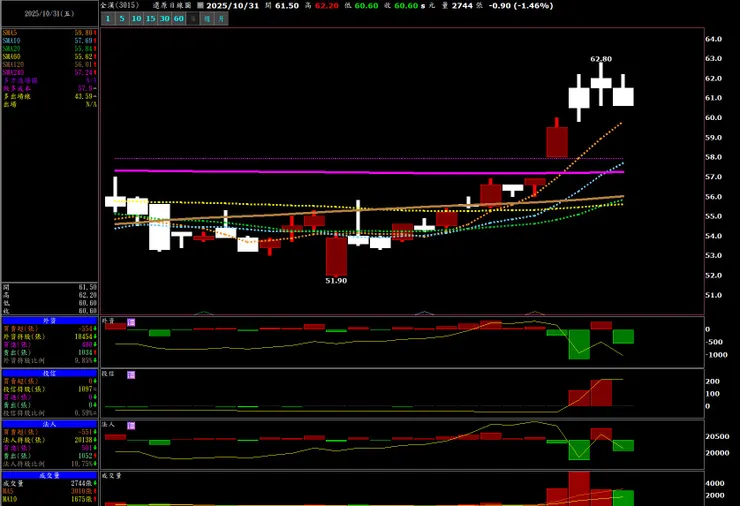740x506 pixels.
Task: Click the 多出場線 43.59 row
Action: [x=50, y=96]
